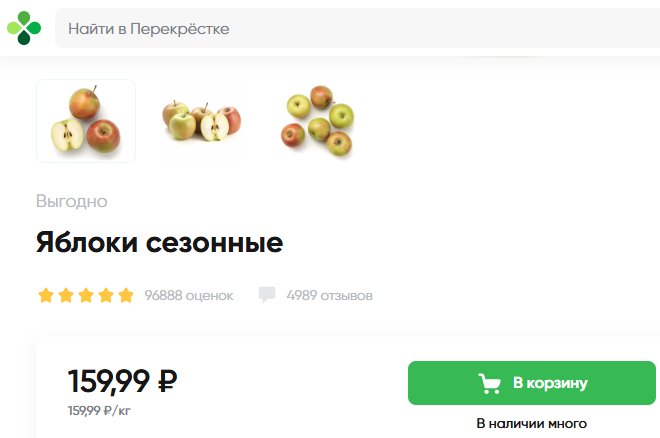This screenshot has width=660, height=438.
Task: Select the third thumbnail with six apples
Action: click(318, 121)
